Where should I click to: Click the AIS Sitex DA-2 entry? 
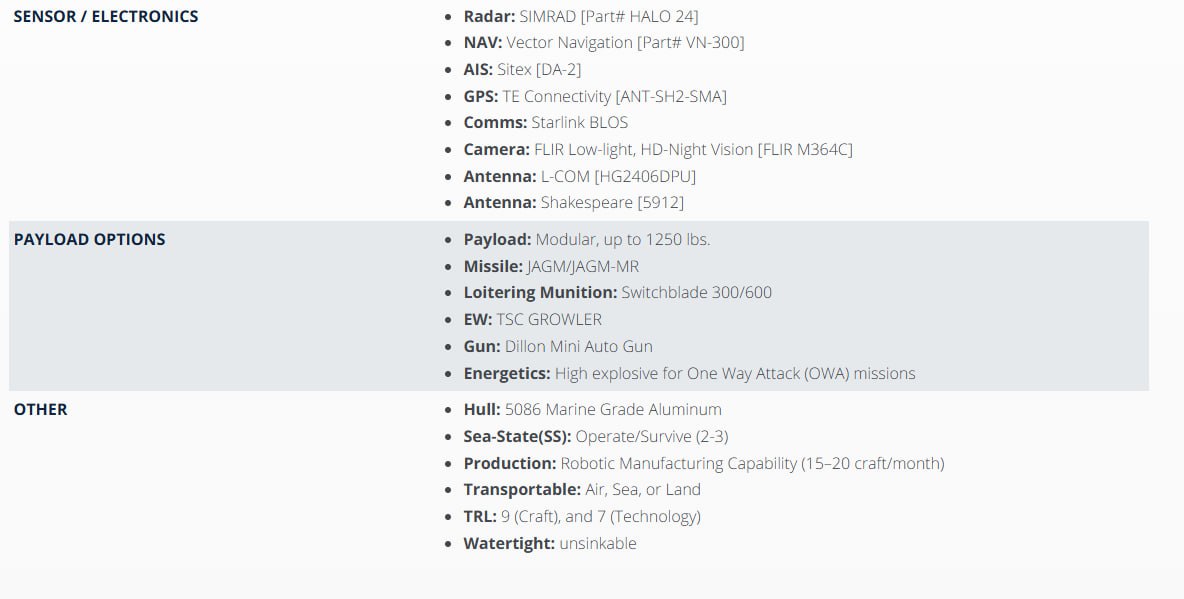point(522,69)
